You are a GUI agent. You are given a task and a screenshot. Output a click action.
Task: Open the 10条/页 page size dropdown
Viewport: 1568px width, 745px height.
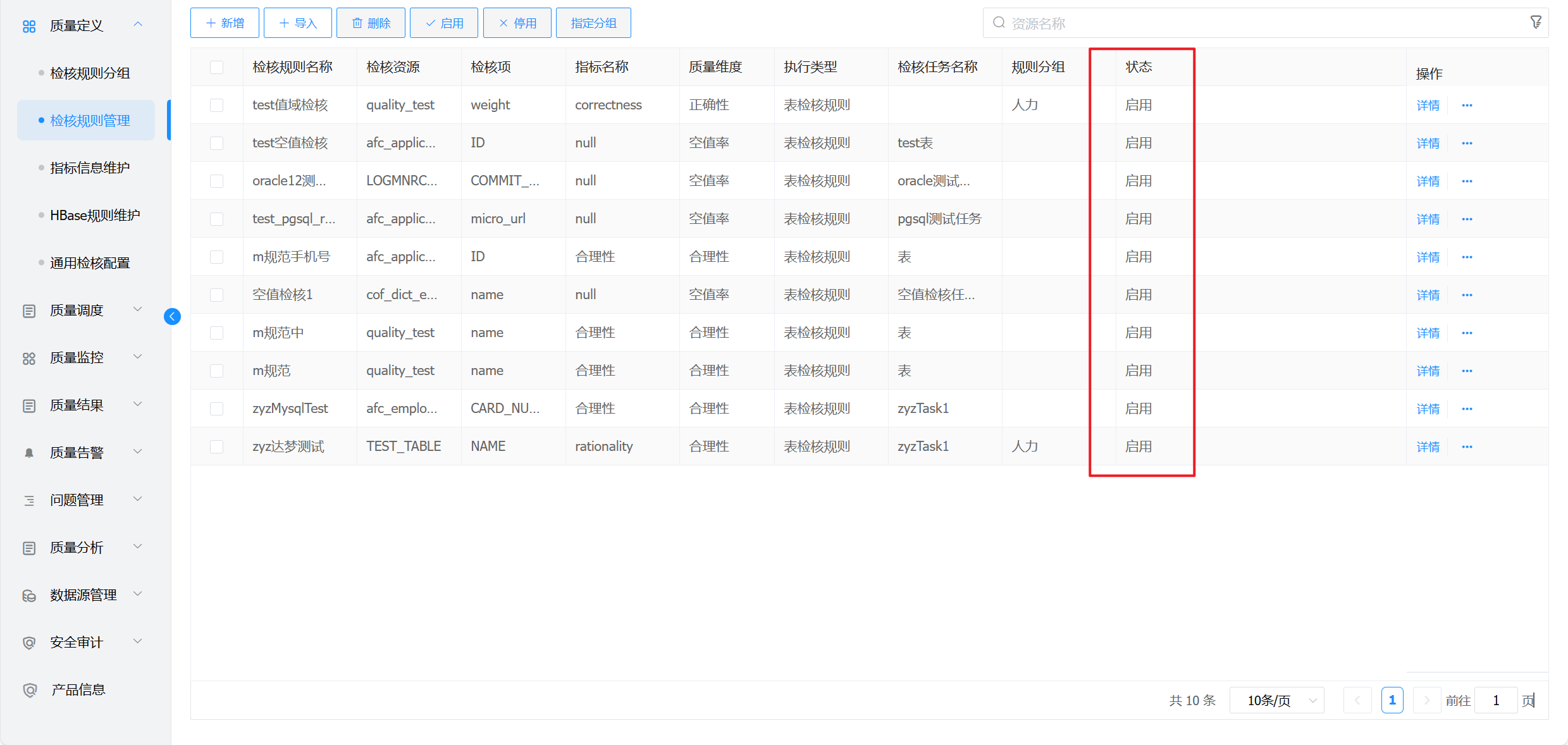click(x=1276, y=700)
